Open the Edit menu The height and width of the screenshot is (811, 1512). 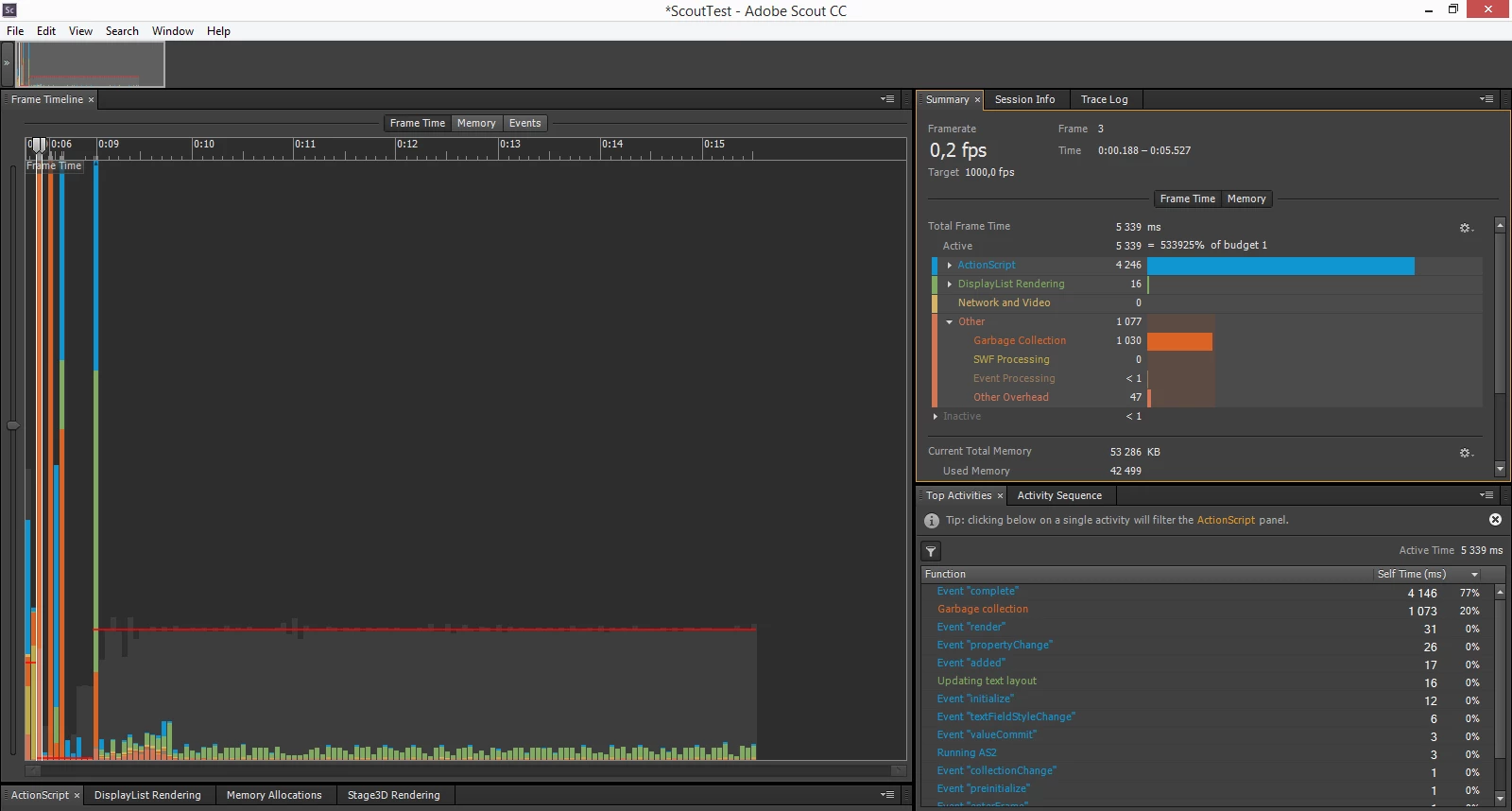pos(46,31)
